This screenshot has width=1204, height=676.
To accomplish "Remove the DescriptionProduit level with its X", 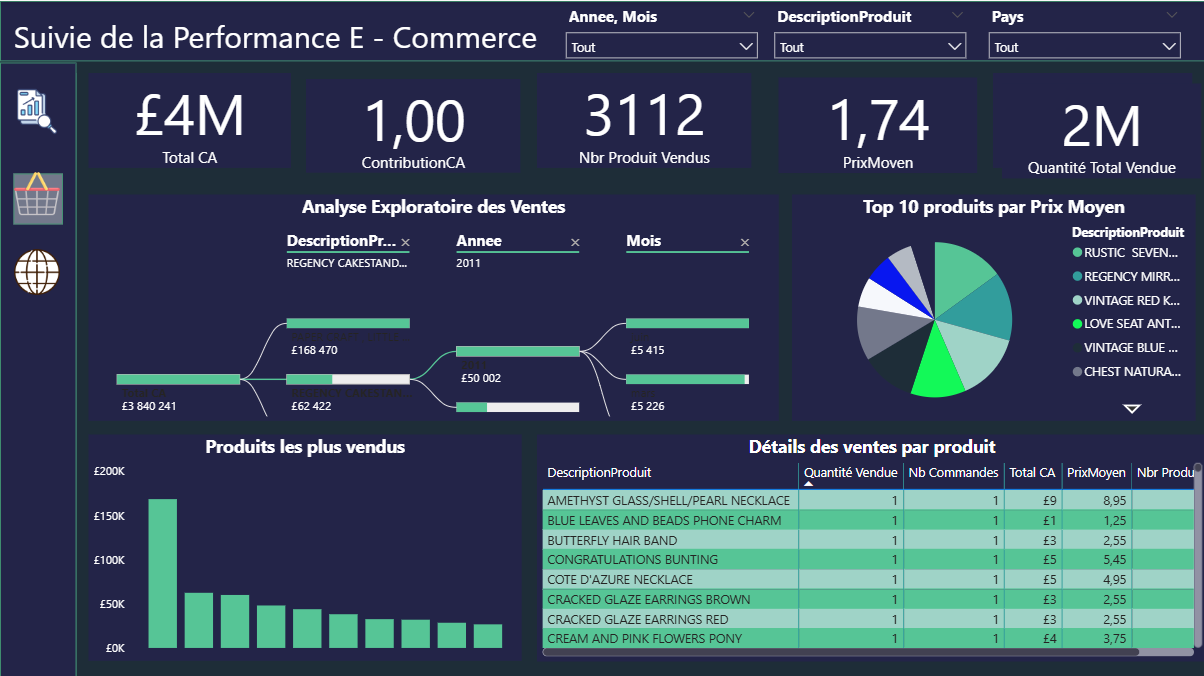I will (x=405, y=242).
